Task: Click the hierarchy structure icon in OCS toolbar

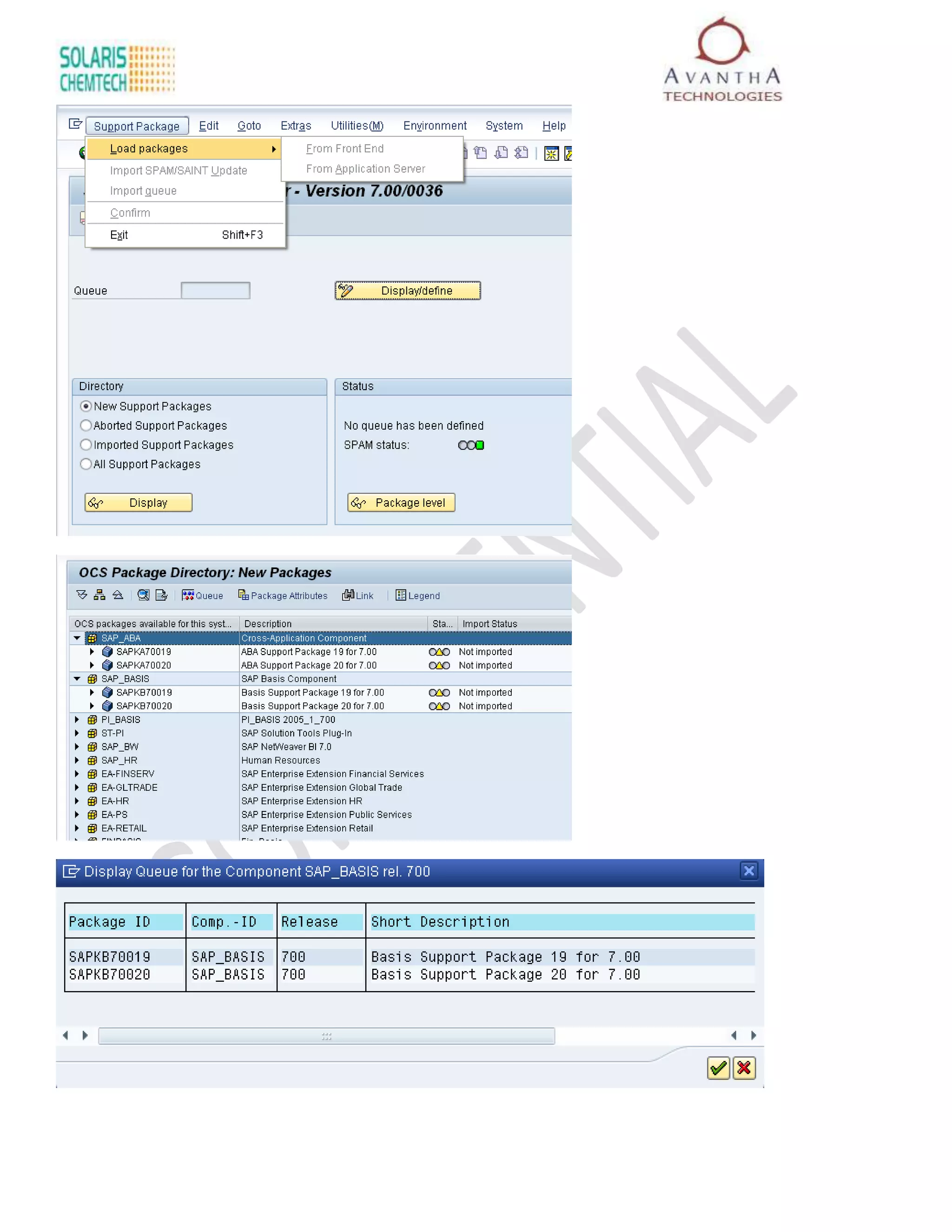Action: tap(100, 595)
